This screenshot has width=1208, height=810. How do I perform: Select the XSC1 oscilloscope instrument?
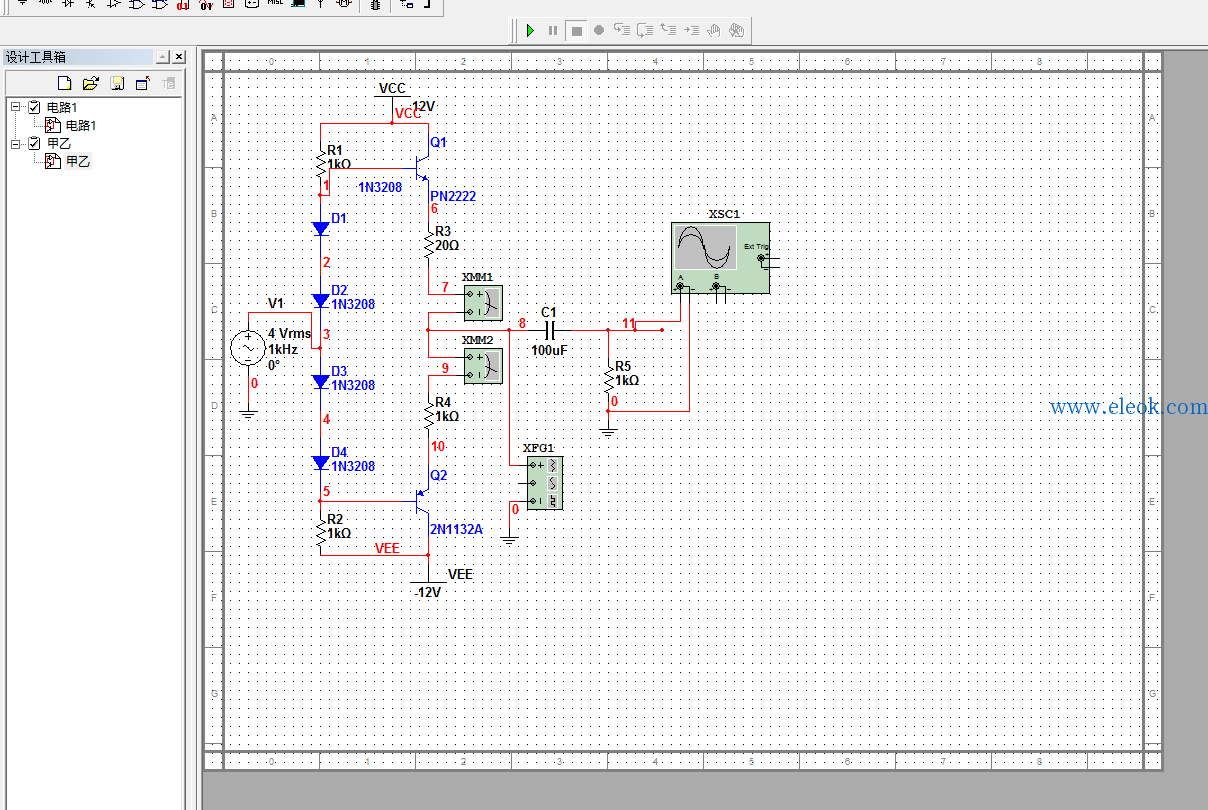coord(720,257)
